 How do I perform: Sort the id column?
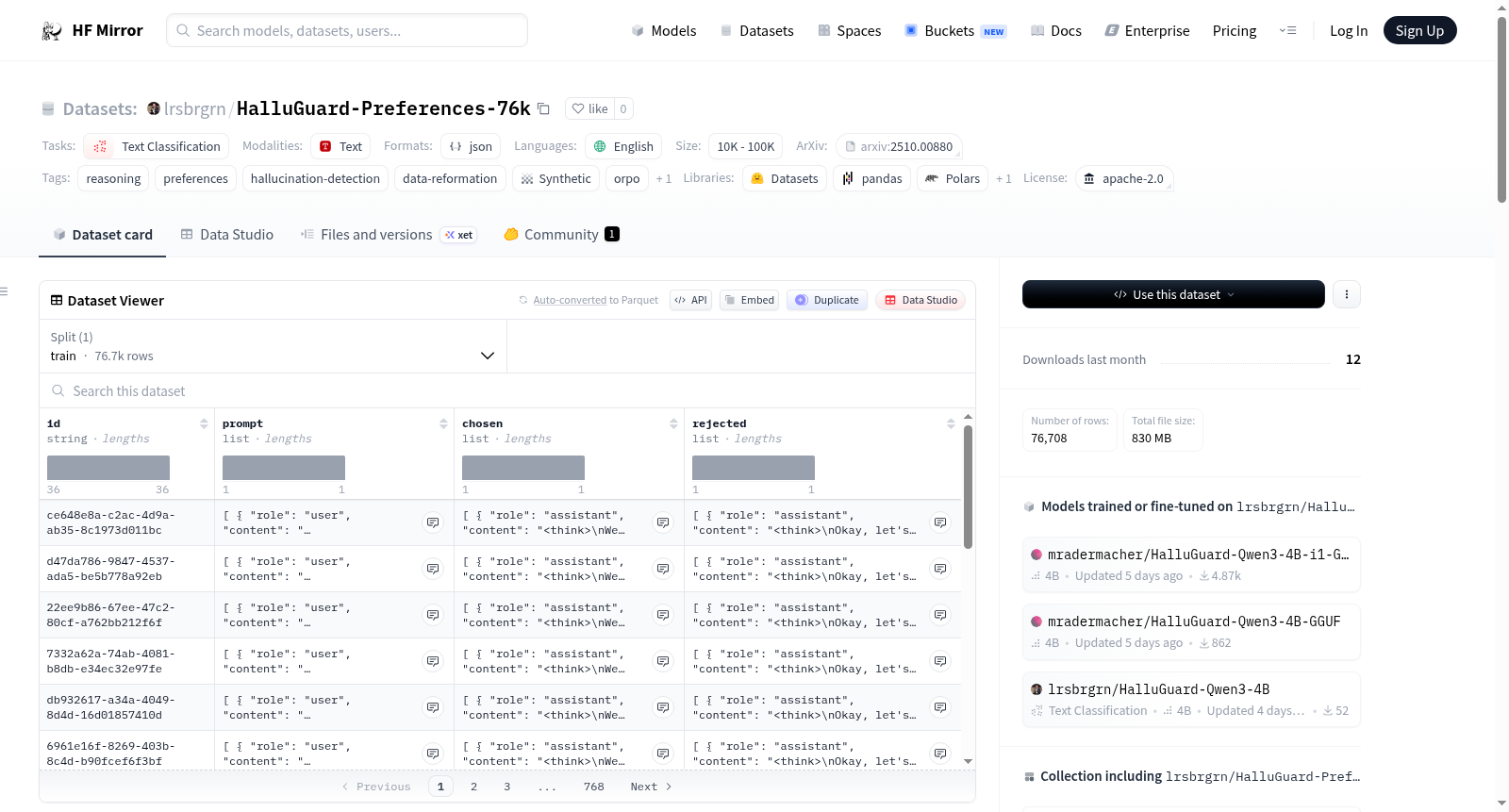(x=204, y=424)
